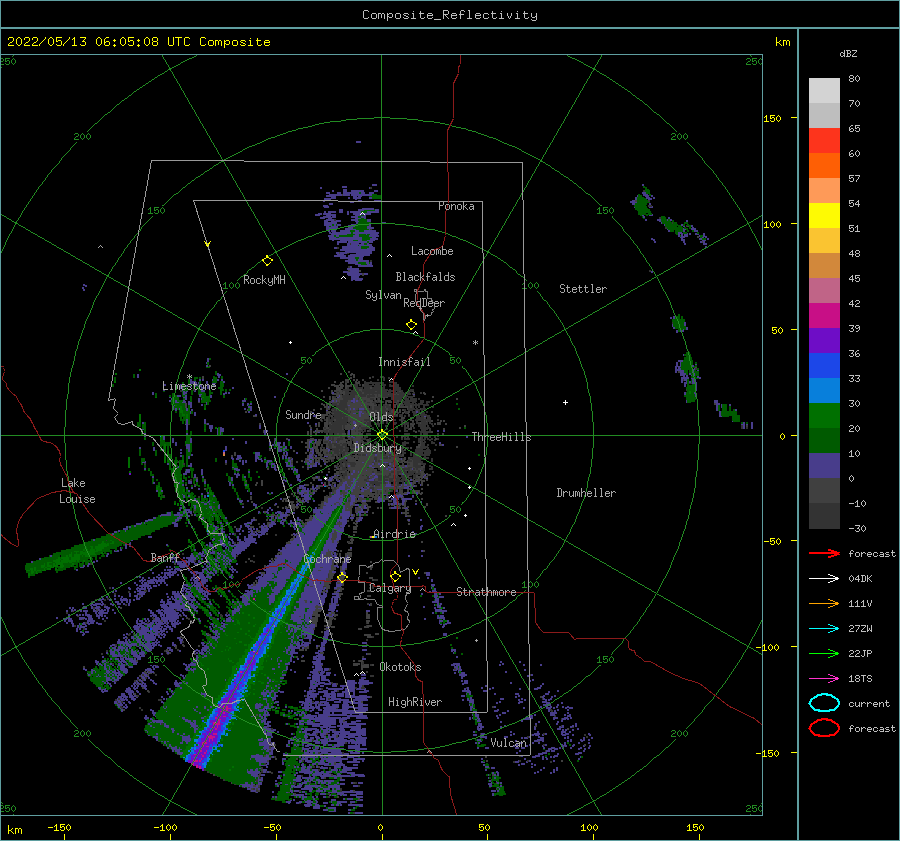This screenshot has height=841, width=900.
Task: Click the 'RockyMH' label
Action: pos(264,280)
